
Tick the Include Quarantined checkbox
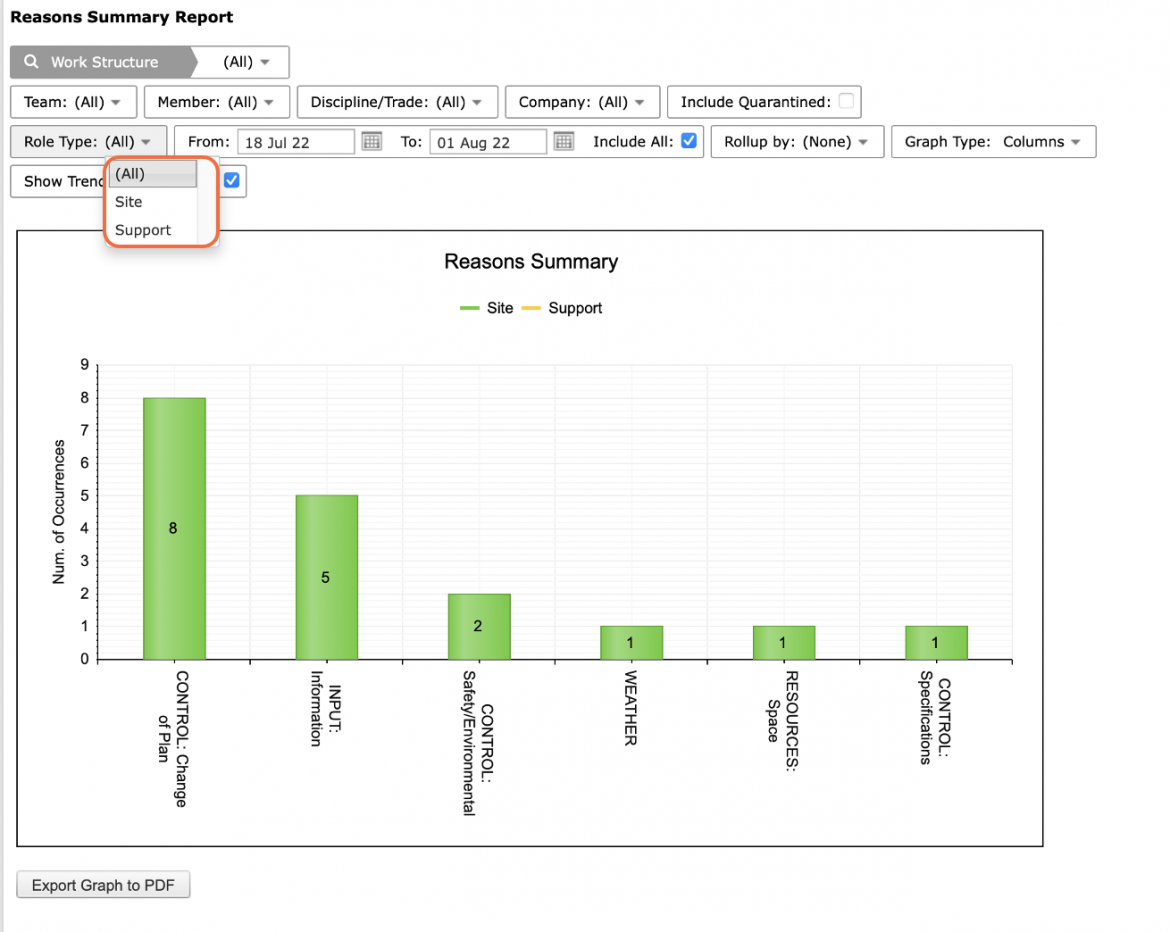tap(846, 101)
